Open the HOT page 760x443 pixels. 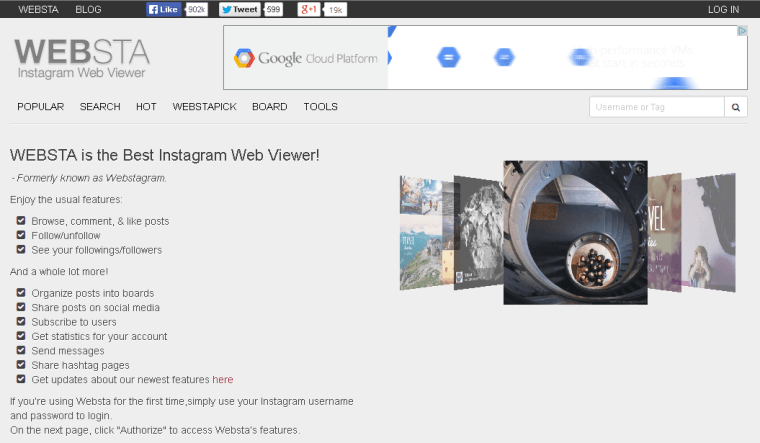click(x=146, y=107)
